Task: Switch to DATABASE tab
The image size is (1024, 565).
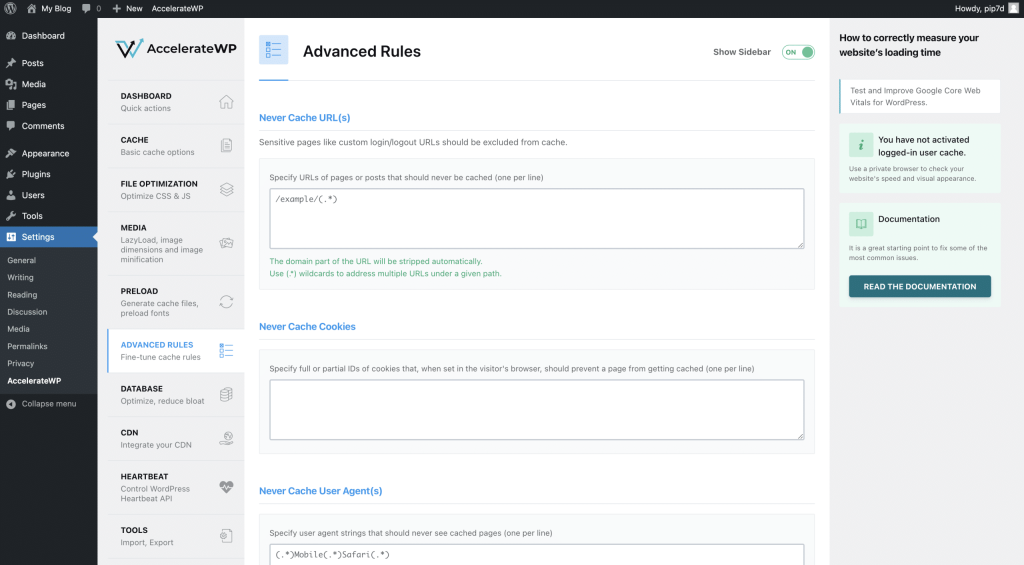Action: [x=176, y=395]
